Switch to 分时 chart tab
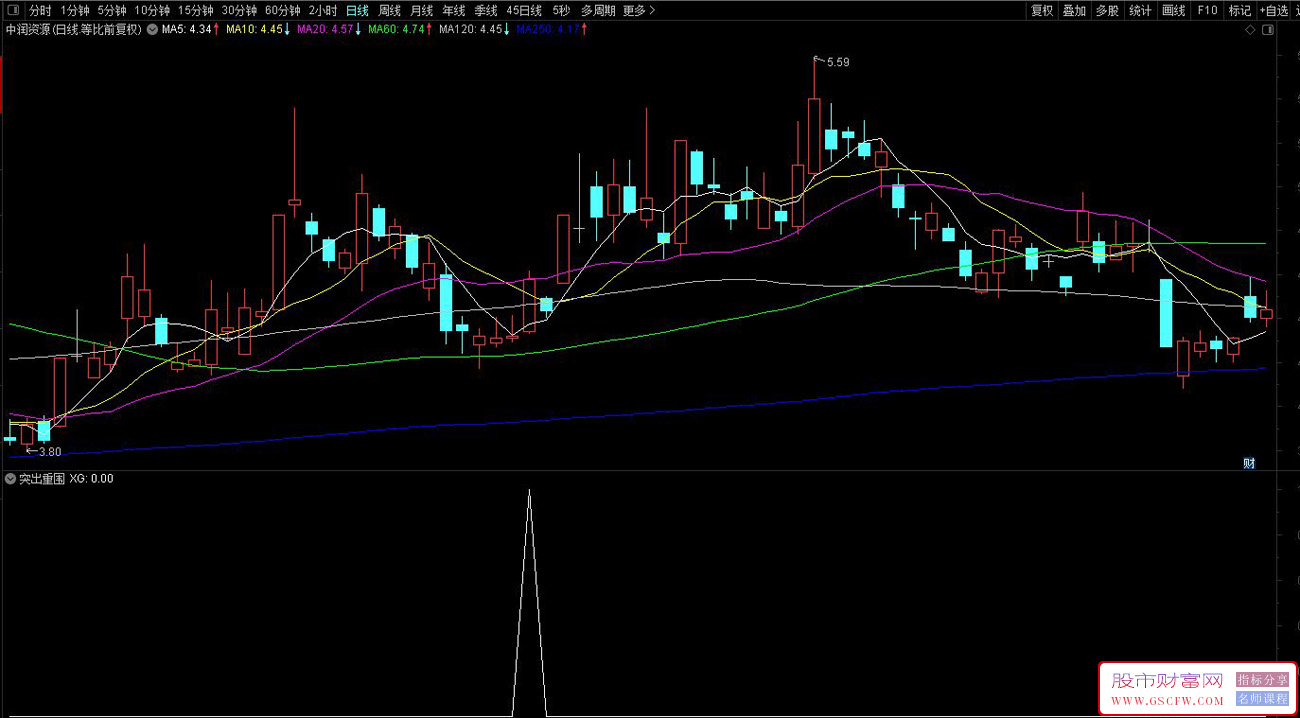1300x718 pixels. pos(40,10)
